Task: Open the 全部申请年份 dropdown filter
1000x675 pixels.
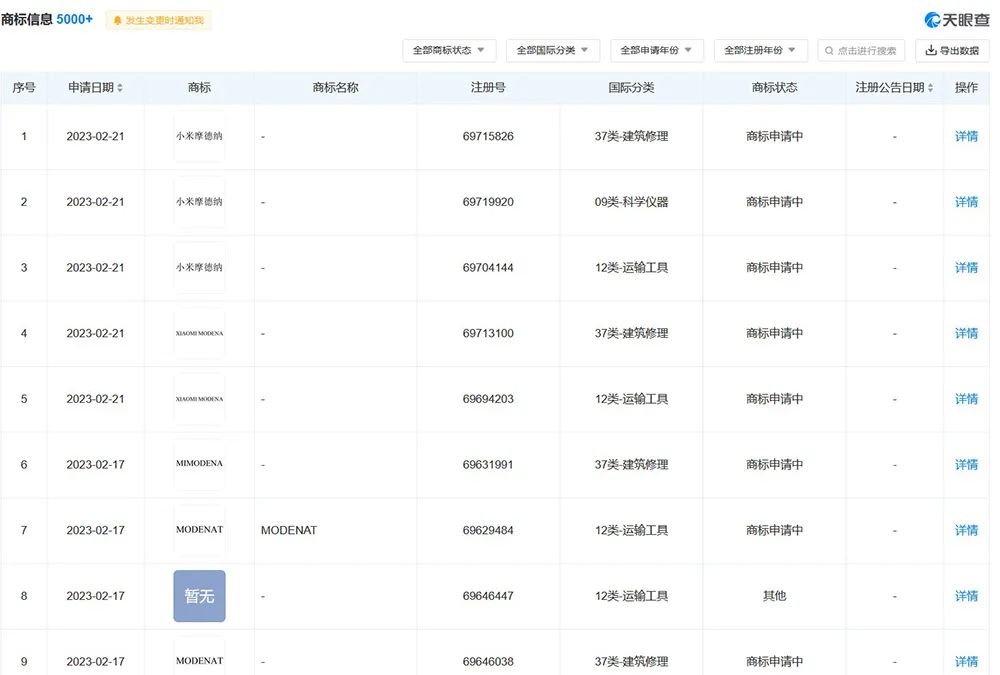Action: 657,50
